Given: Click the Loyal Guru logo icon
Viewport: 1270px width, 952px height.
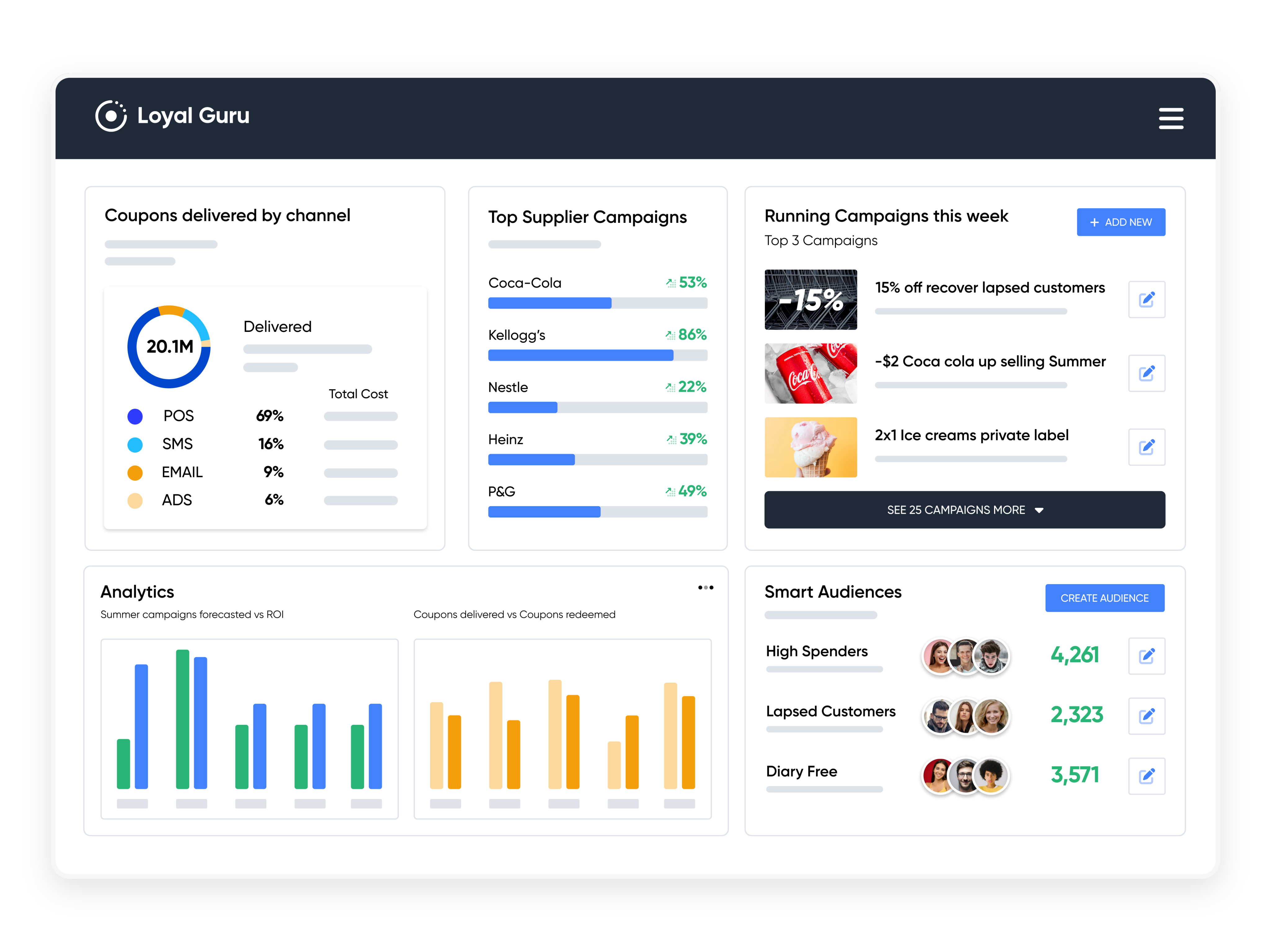Looking at the screenshot, I should tap(111, 116).
